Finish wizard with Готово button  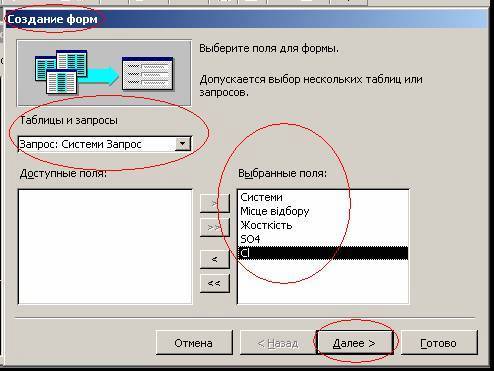(439, 343)
